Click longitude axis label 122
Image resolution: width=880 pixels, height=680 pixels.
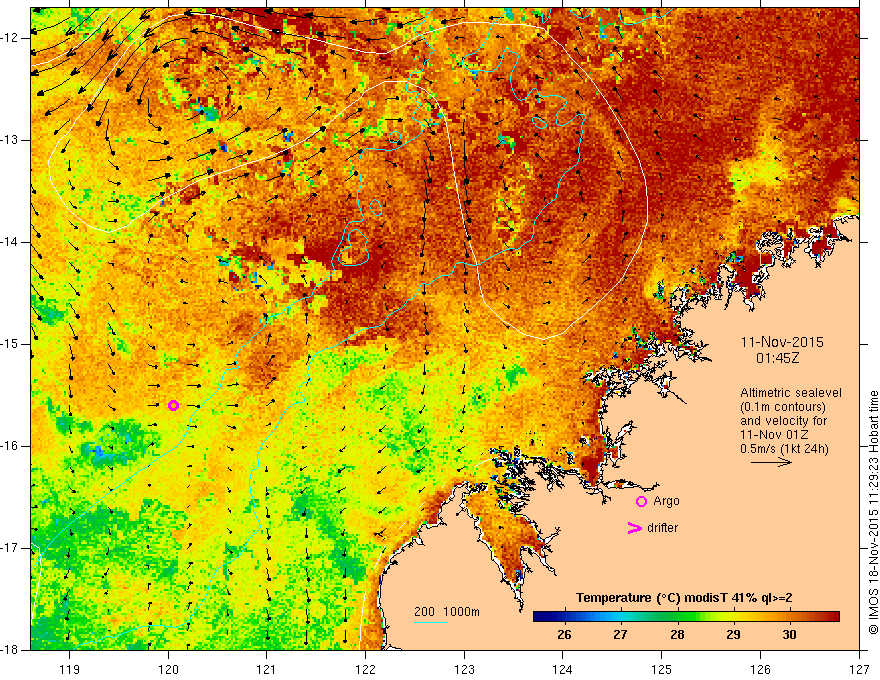coord(365,669)
